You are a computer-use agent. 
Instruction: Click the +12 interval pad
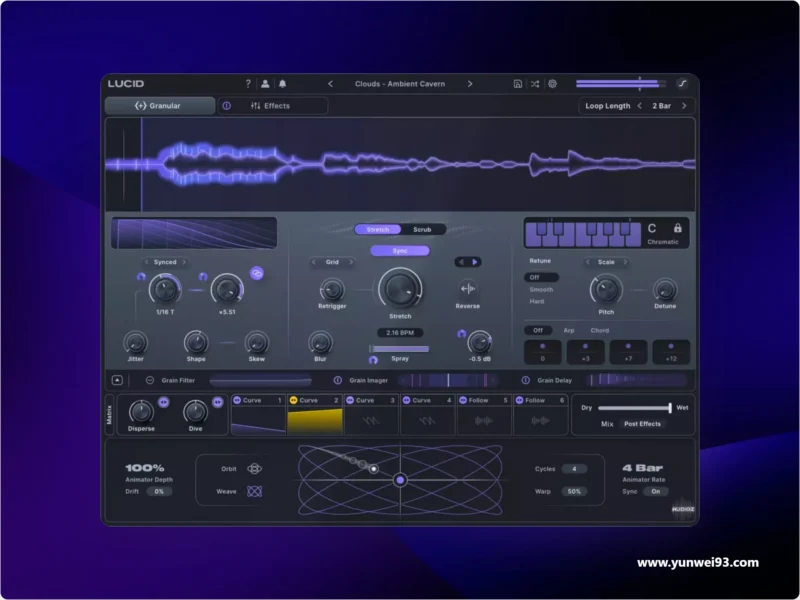[671, 352]
